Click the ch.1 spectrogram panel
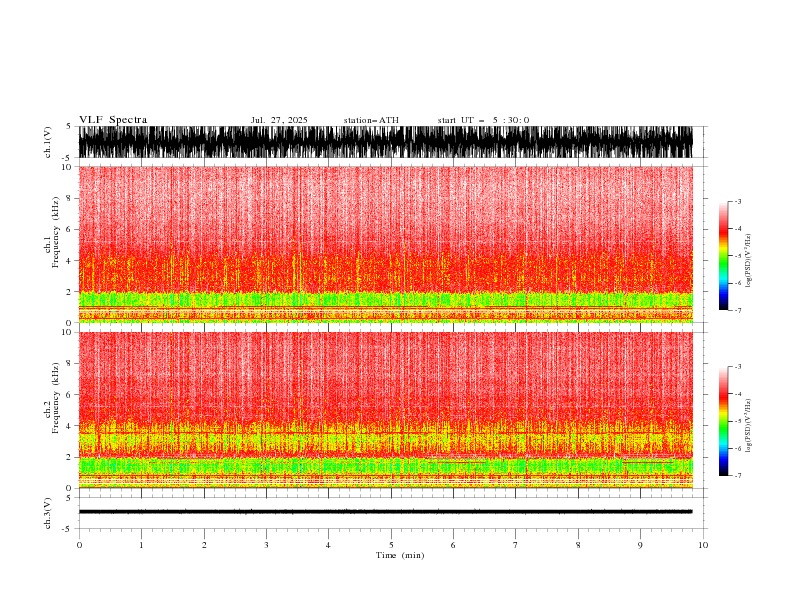 385,244
